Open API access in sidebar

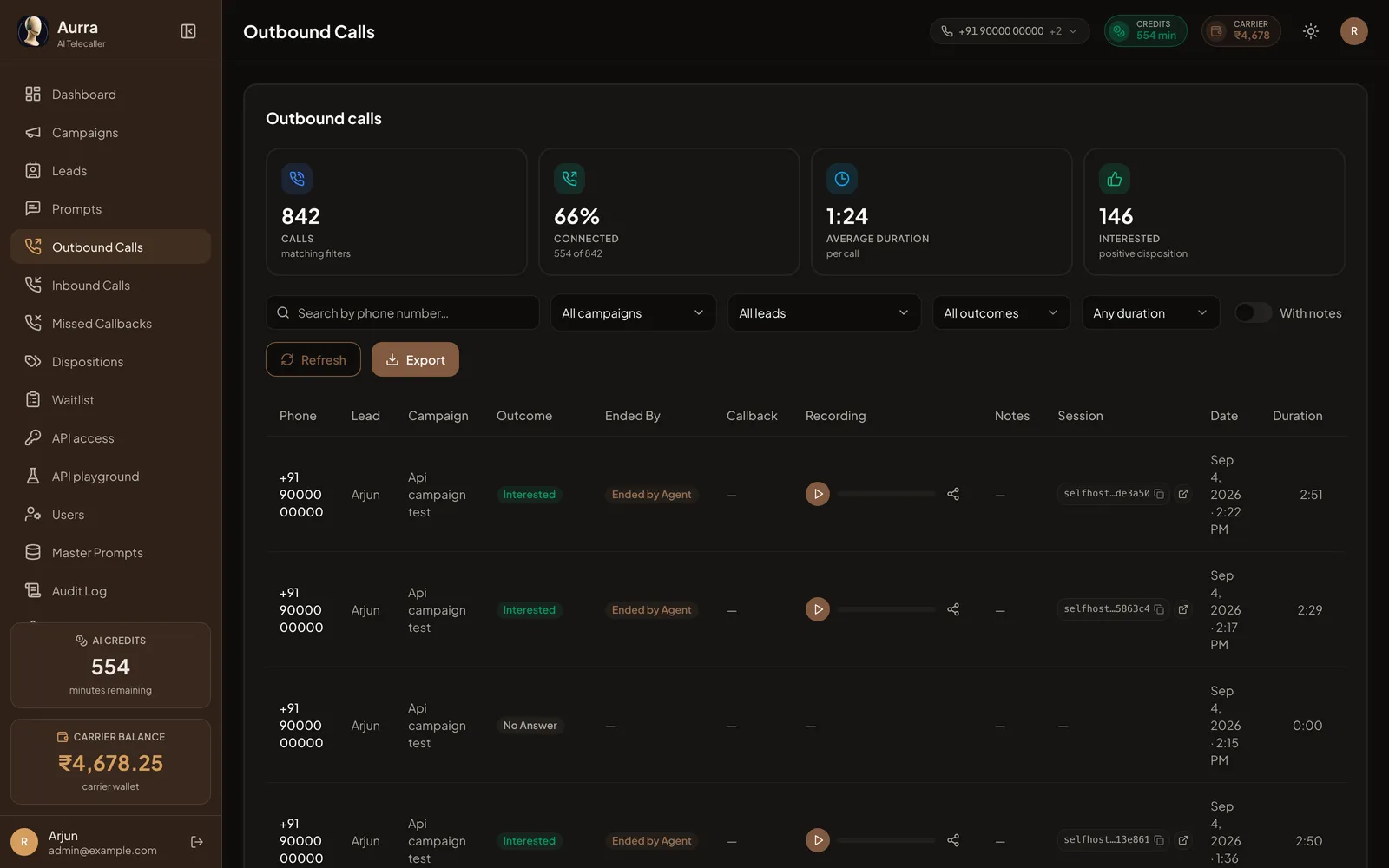[x=110, y=437]
